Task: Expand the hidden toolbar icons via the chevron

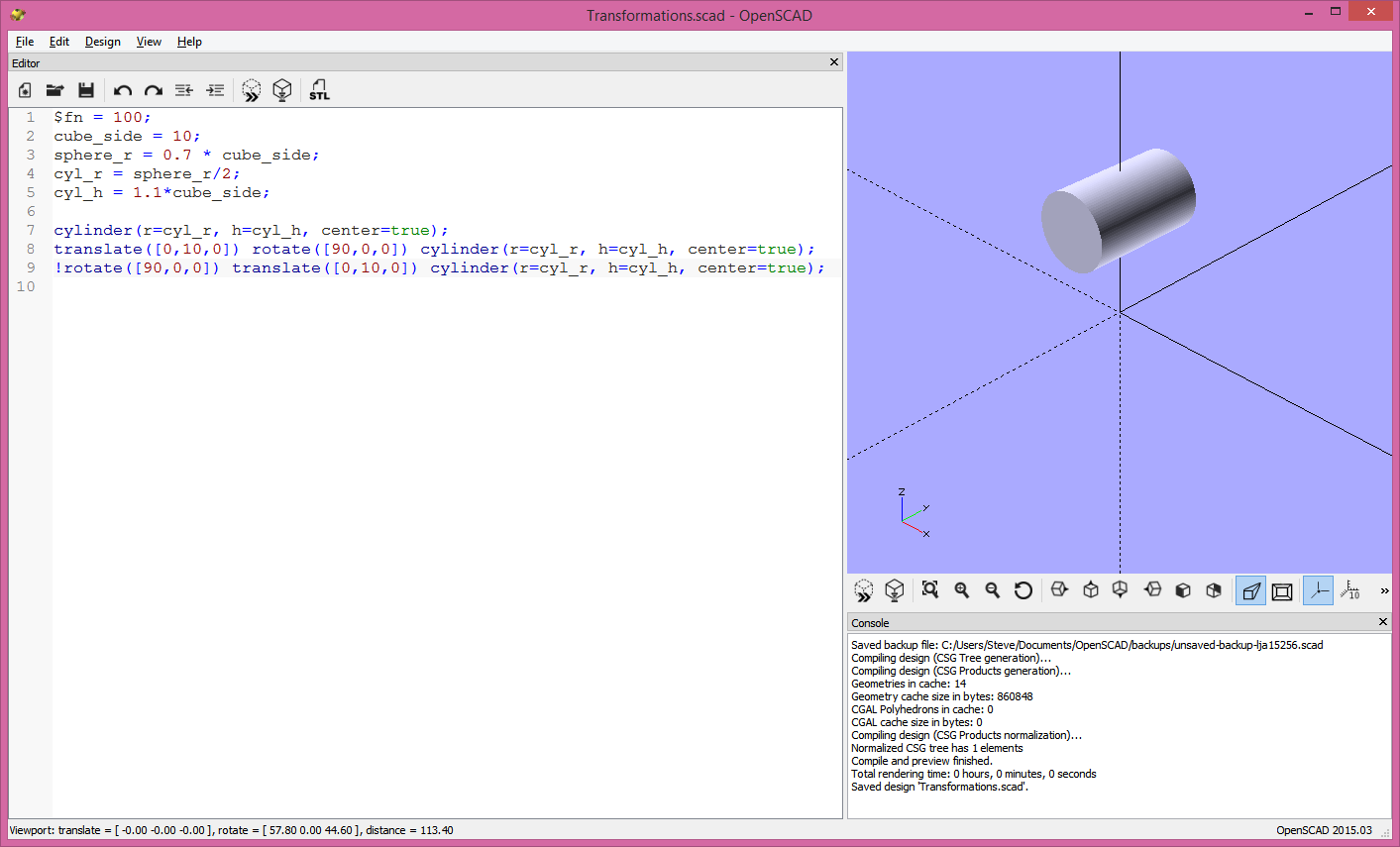Action: pos(1383,590)
